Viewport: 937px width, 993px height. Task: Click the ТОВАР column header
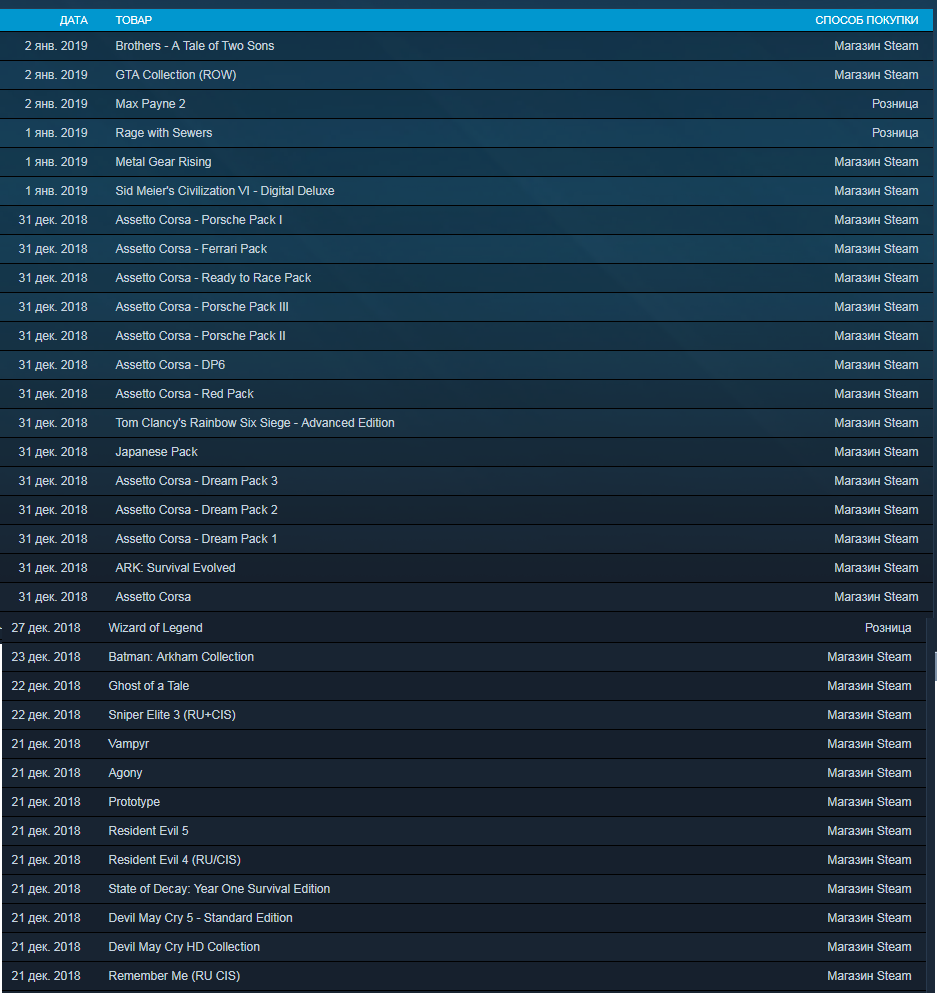click(134, 20)
